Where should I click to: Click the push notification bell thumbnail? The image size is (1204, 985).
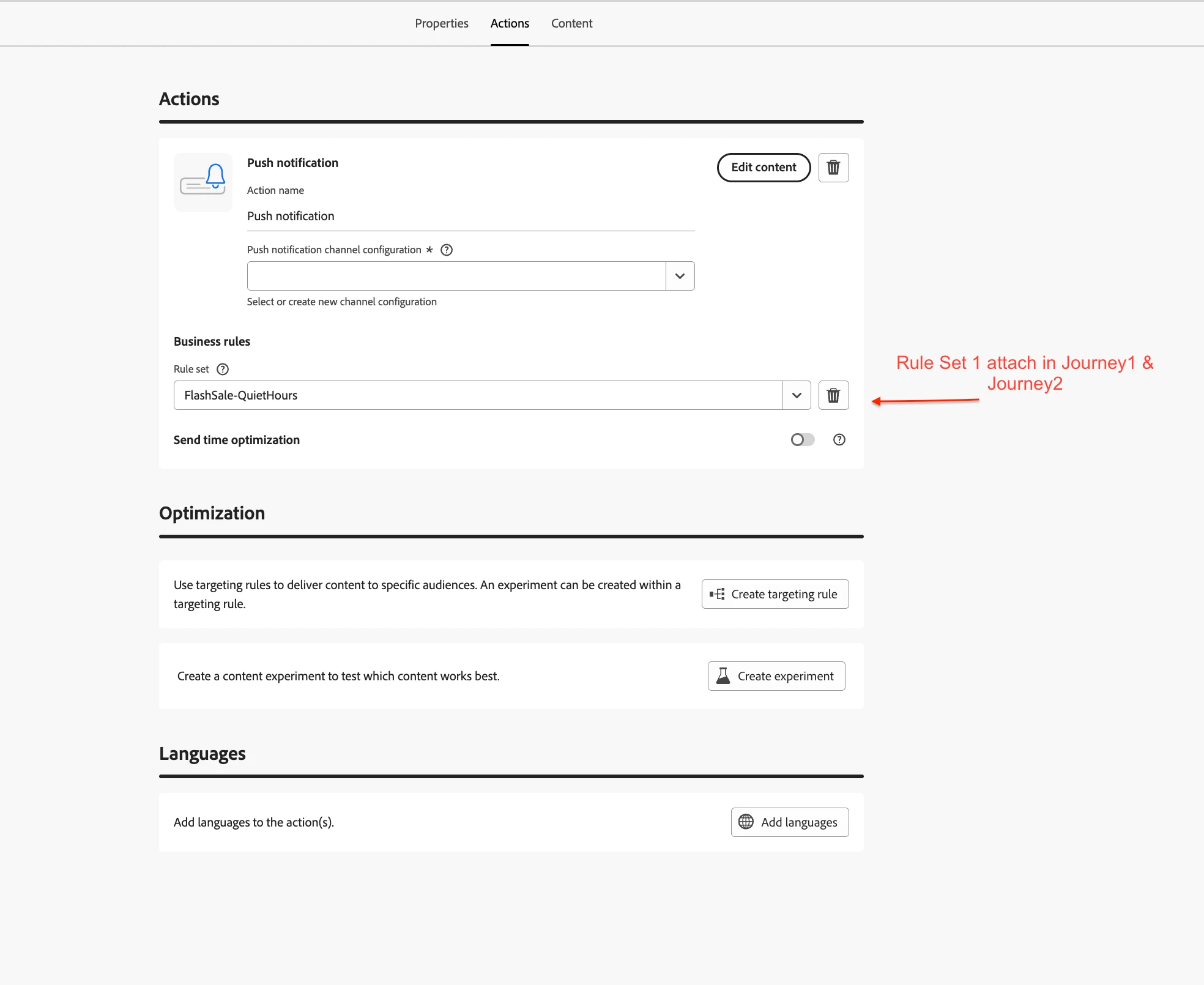(203, 182)
